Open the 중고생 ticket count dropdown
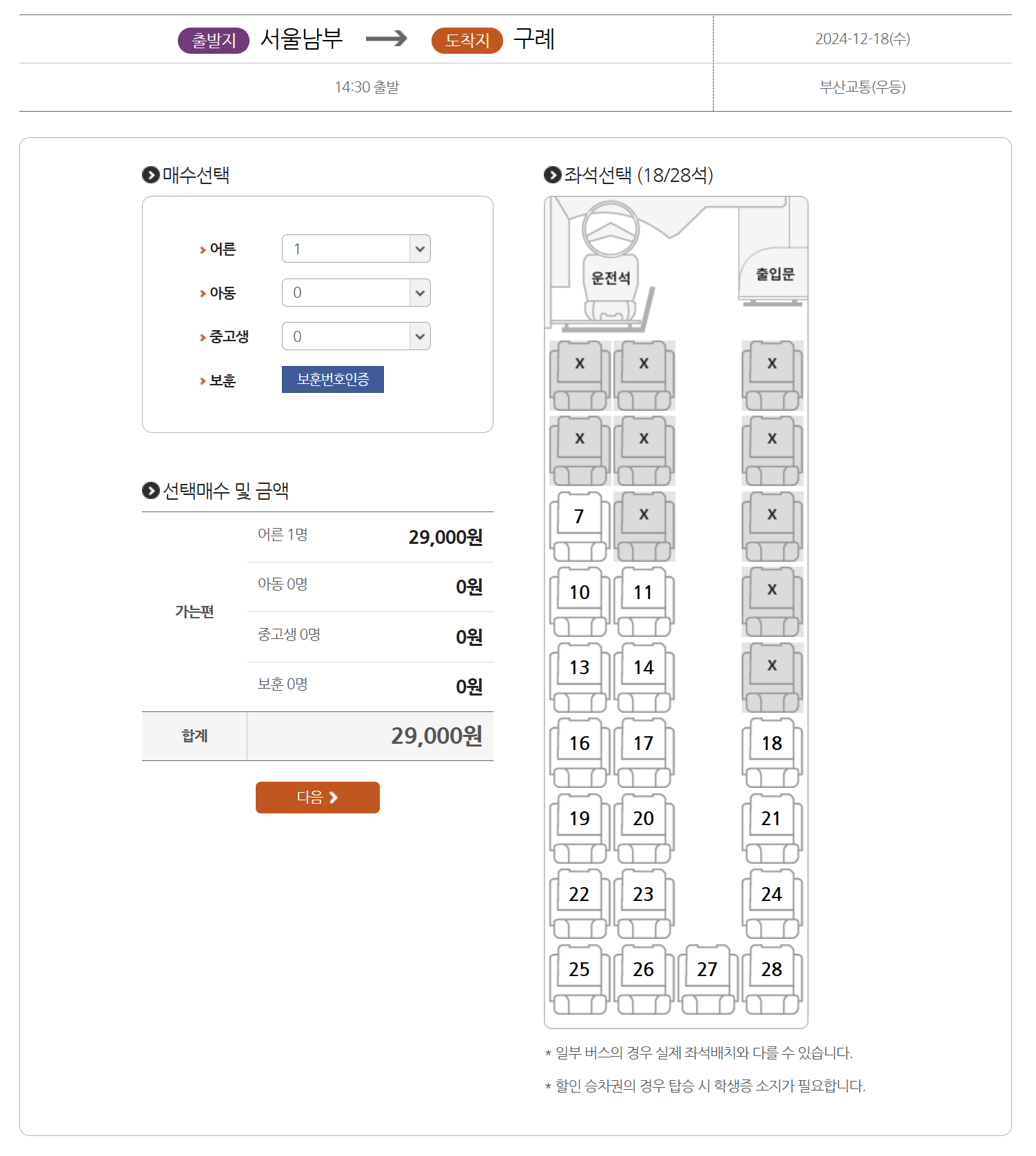 pos(356,336)
